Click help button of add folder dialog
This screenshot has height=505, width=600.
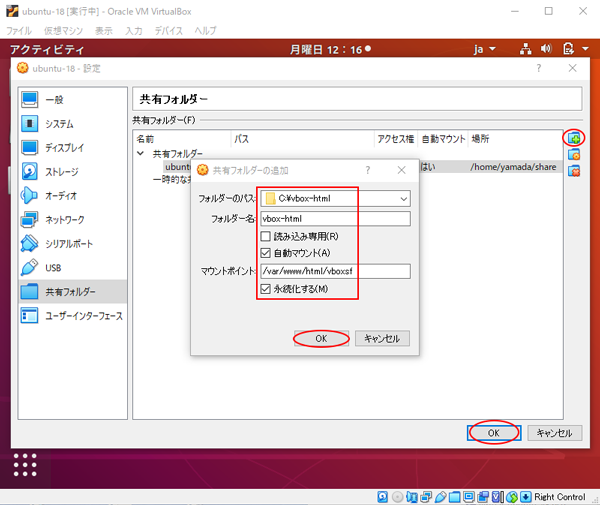(x=368, y=170)
